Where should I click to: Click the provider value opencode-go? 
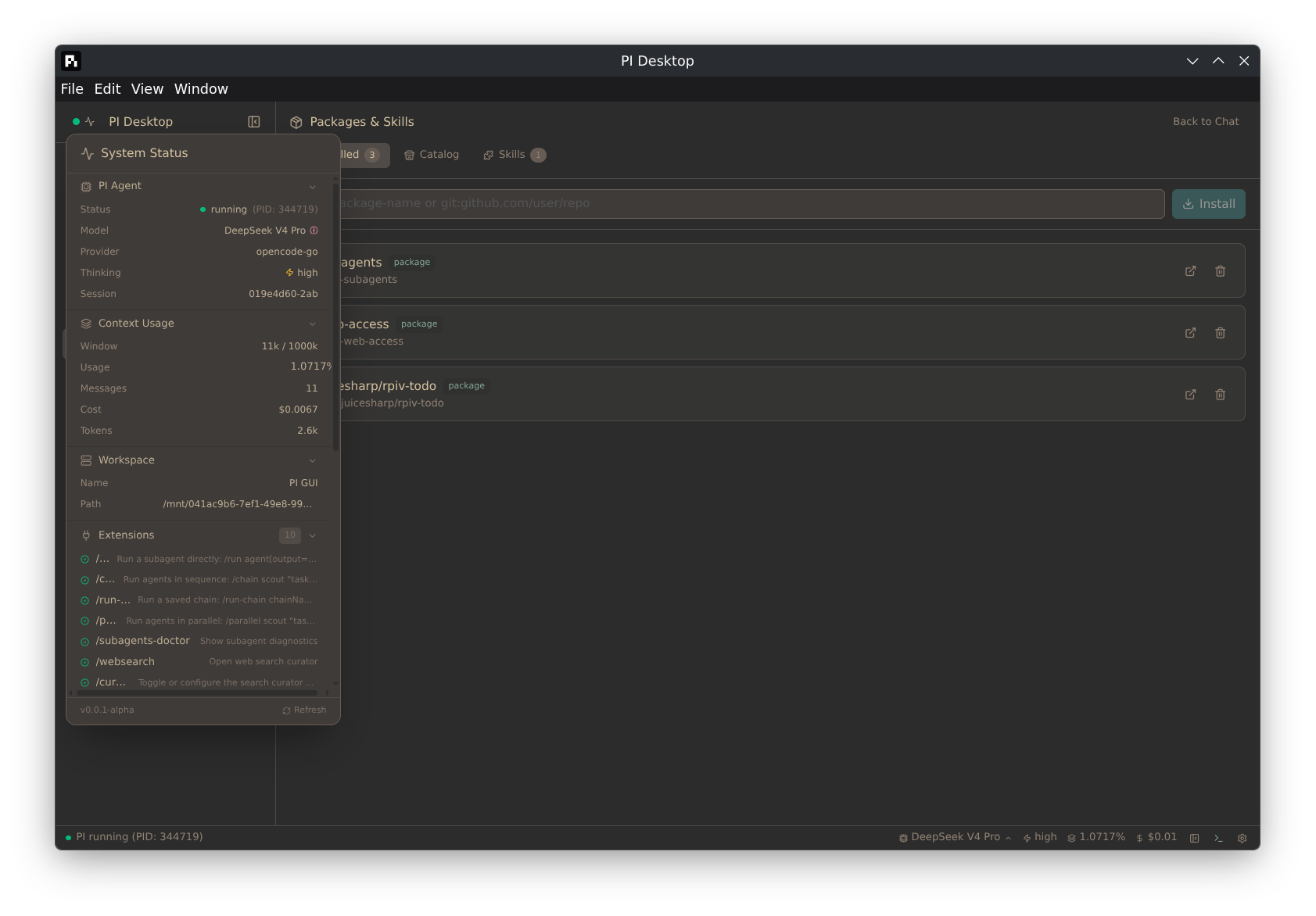[287, 252]
